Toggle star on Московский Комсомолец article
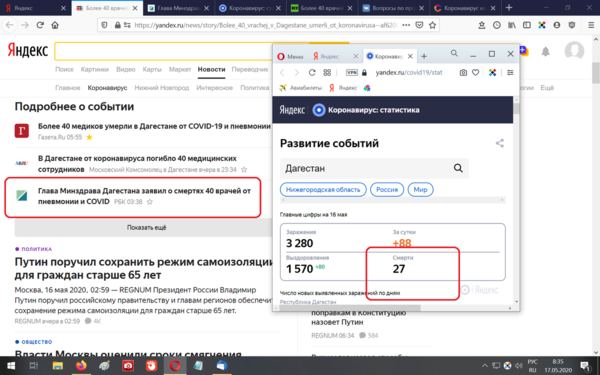The image size is (600, 375). [244, 170]
